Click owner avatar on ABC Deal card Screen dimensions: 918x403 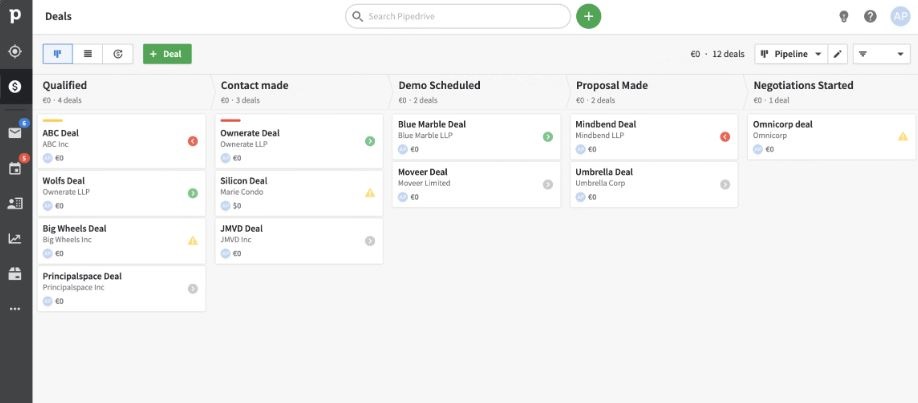(47, 158)
